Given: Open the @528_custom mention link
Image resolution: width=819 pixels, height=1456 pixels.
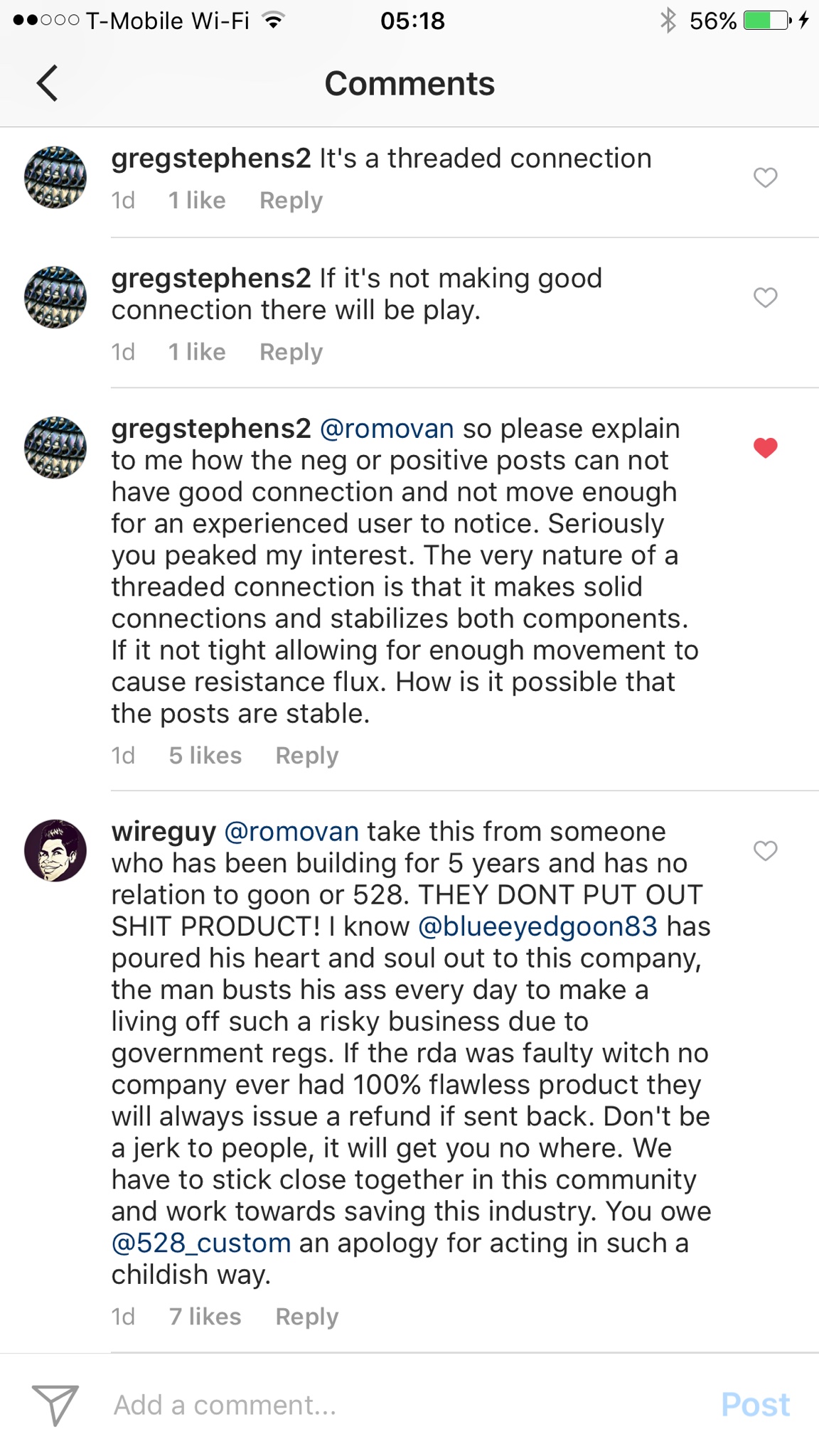Looking at the screenshot, I should (x=201, y=1243).
